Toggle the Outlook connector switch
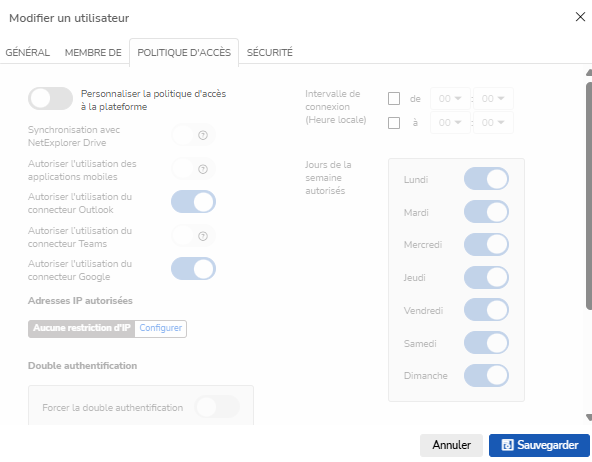This screenshot has width=592, height=462. 193,202
